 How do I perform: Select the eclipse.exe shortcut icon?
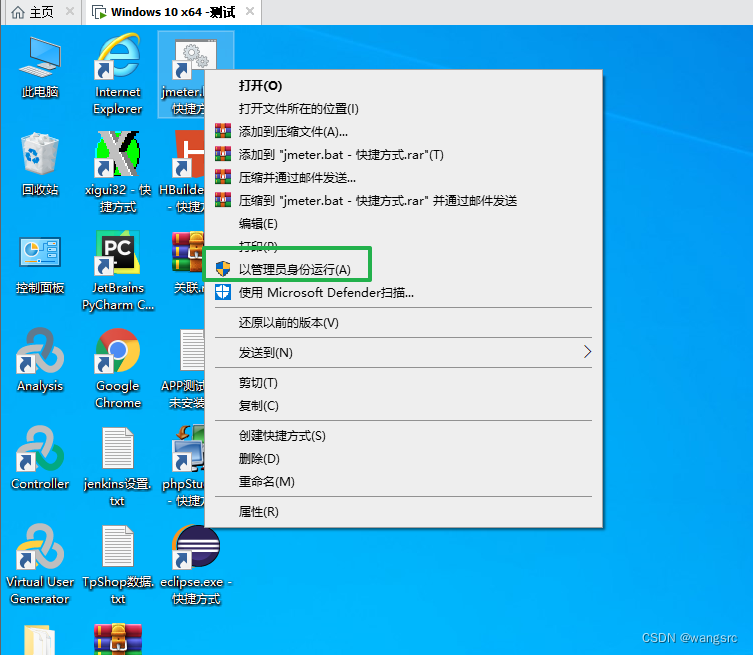[196, 546]
